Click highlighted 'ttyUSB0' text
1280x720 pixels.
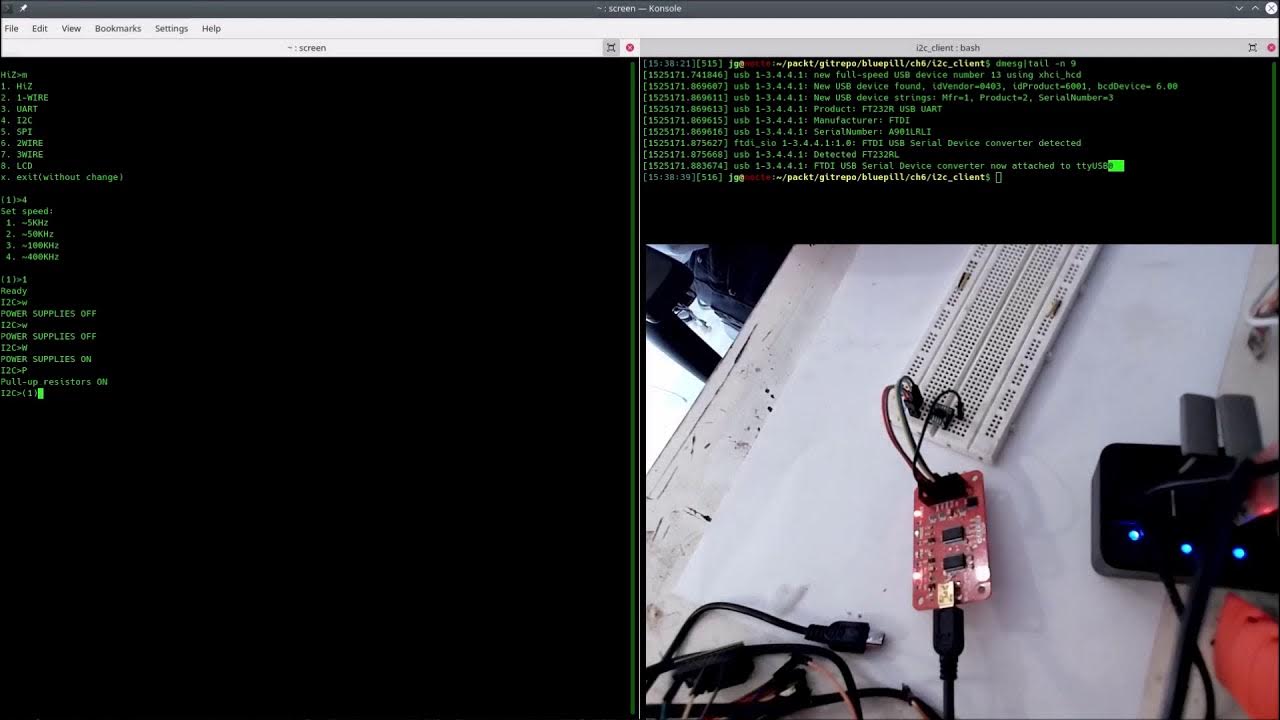[x=1100, y=166]
